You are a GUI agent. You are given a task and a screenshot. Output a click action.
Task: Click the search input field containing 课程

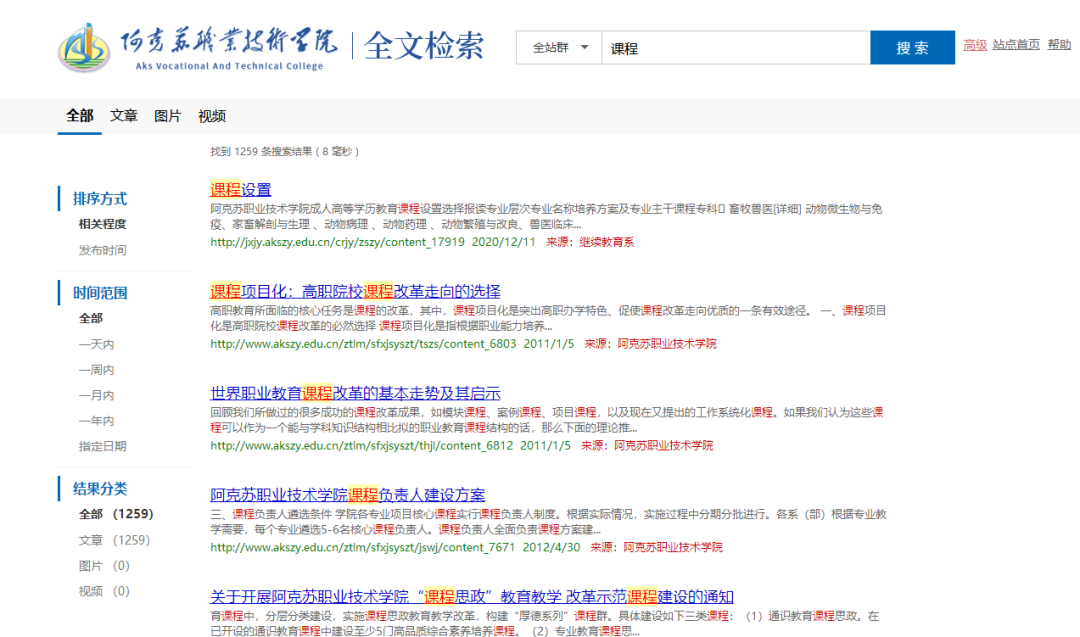point(735,48)
